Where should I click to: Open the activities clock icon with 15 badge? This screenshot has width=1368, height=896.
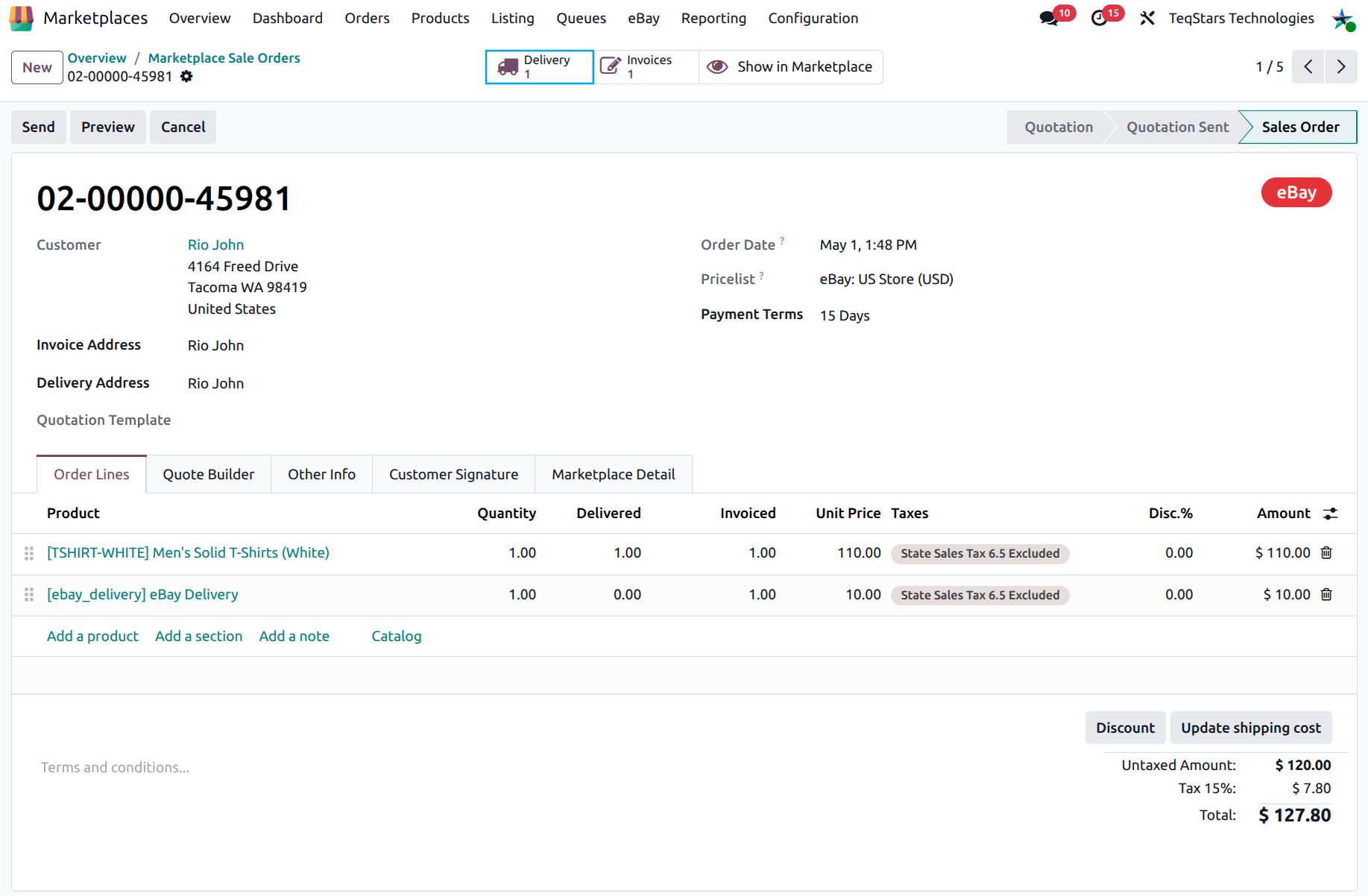(1099, 19)
